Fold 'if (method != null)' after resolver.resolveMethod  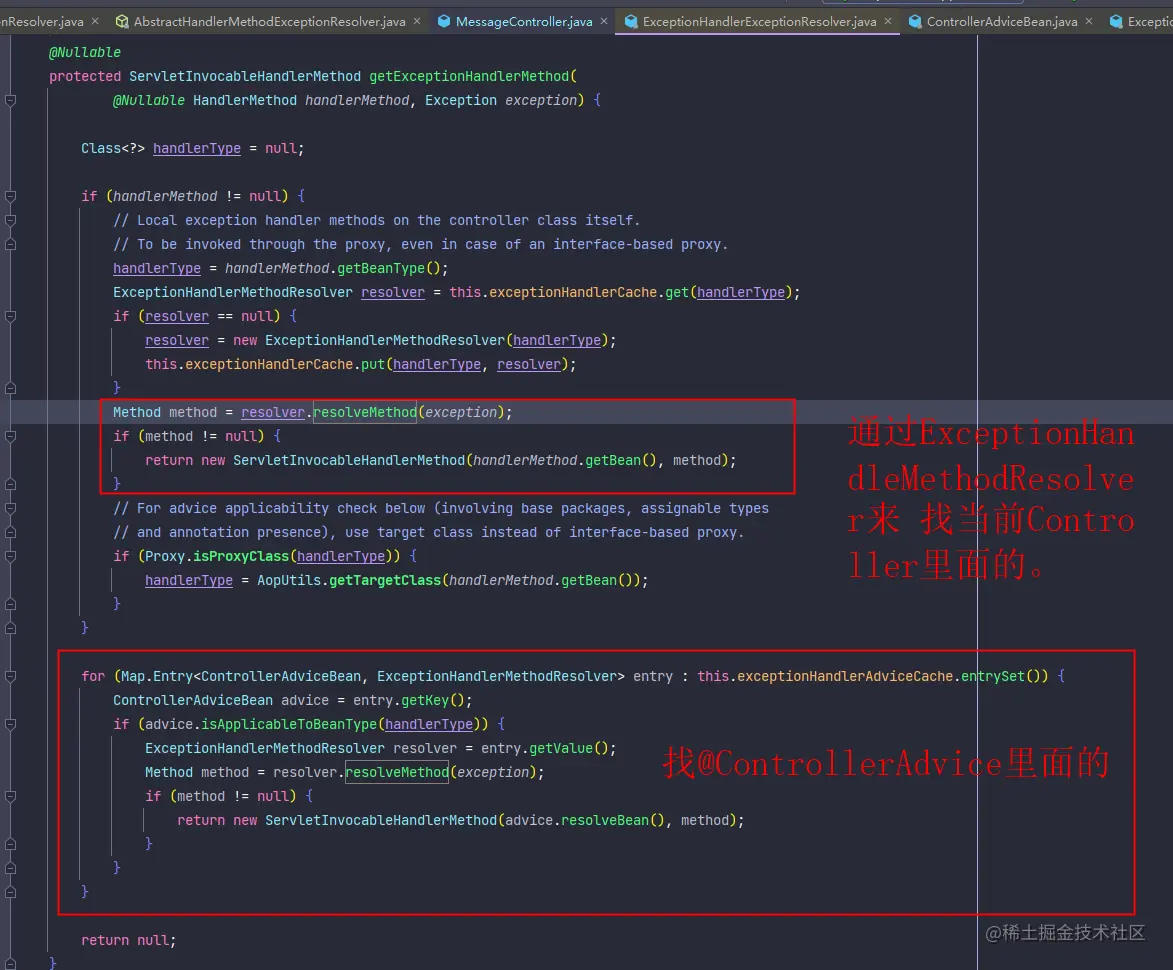pyautogui.click(x=10, y=436)
